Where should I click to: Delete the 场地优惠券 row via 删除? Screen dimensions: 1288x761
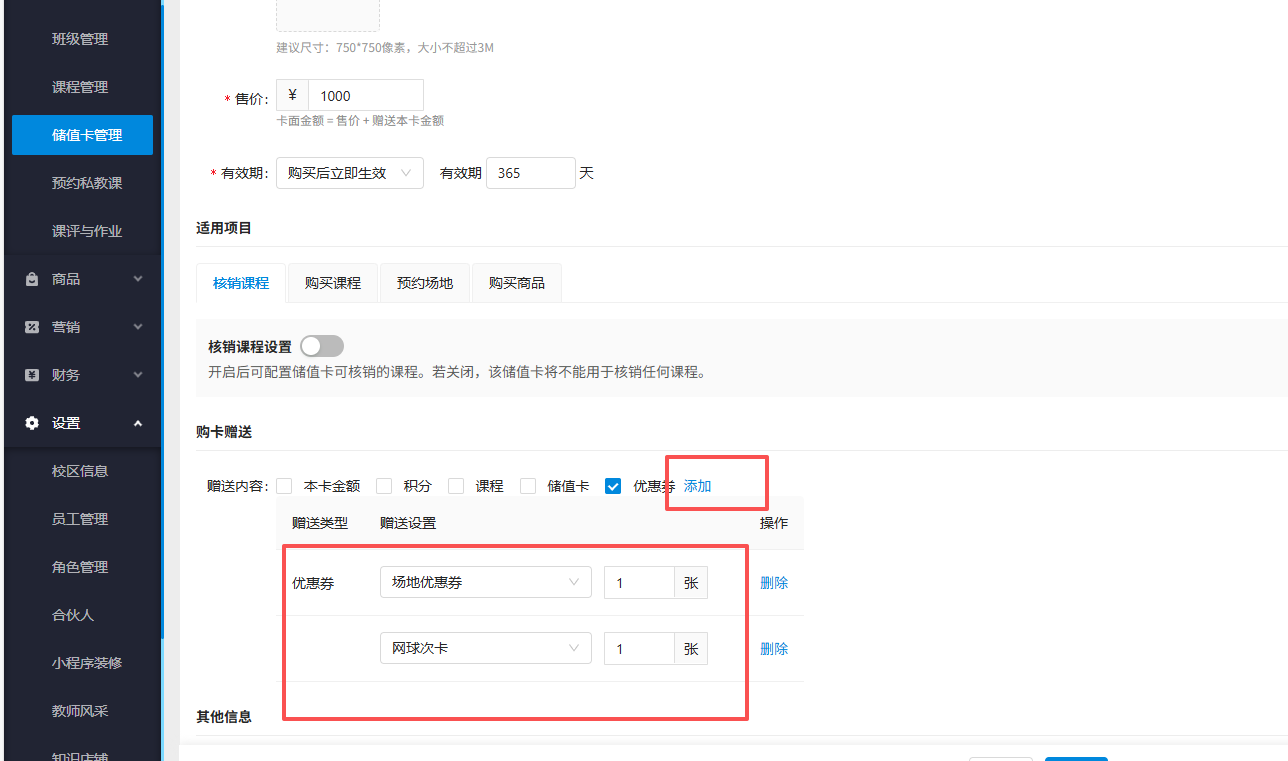(x=773, y=582)
